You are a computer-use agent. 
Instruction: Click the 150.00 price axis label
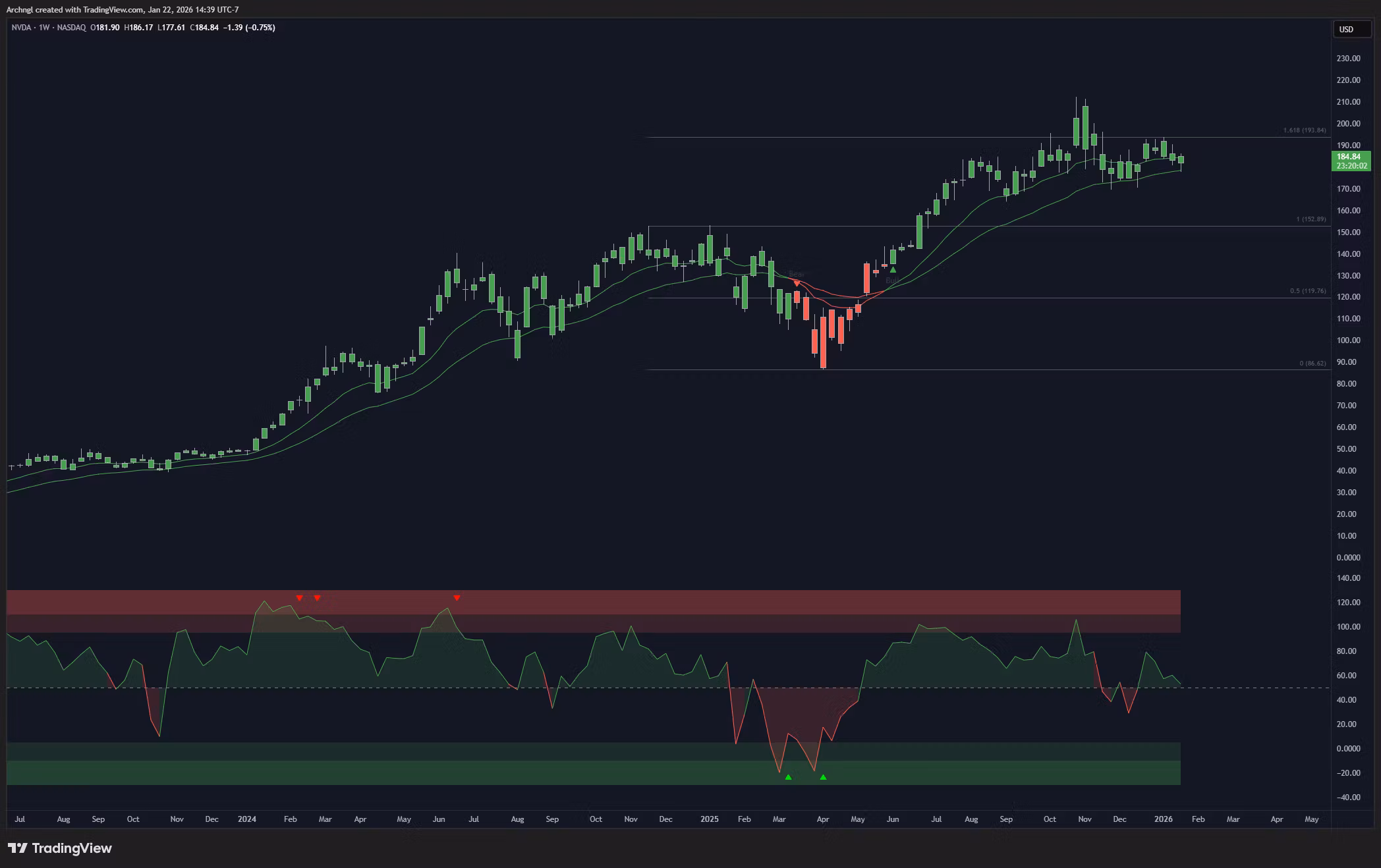click(x=1349, y=232)
